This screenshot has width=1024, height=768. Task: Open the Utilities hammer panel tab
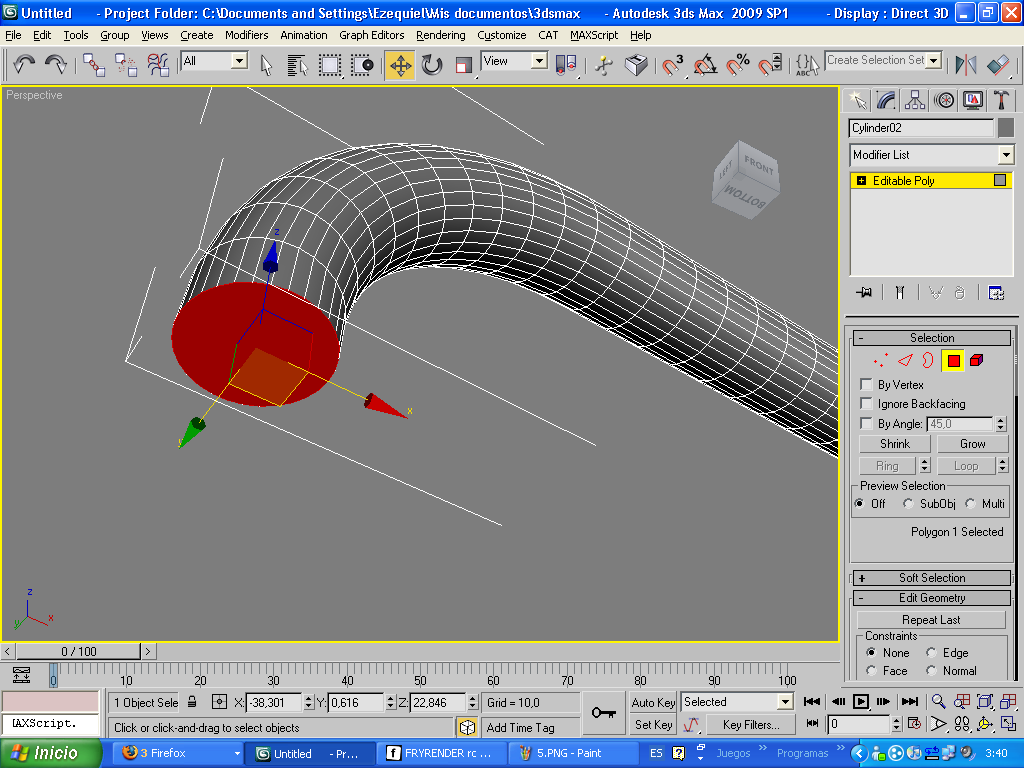(1001, 100)
